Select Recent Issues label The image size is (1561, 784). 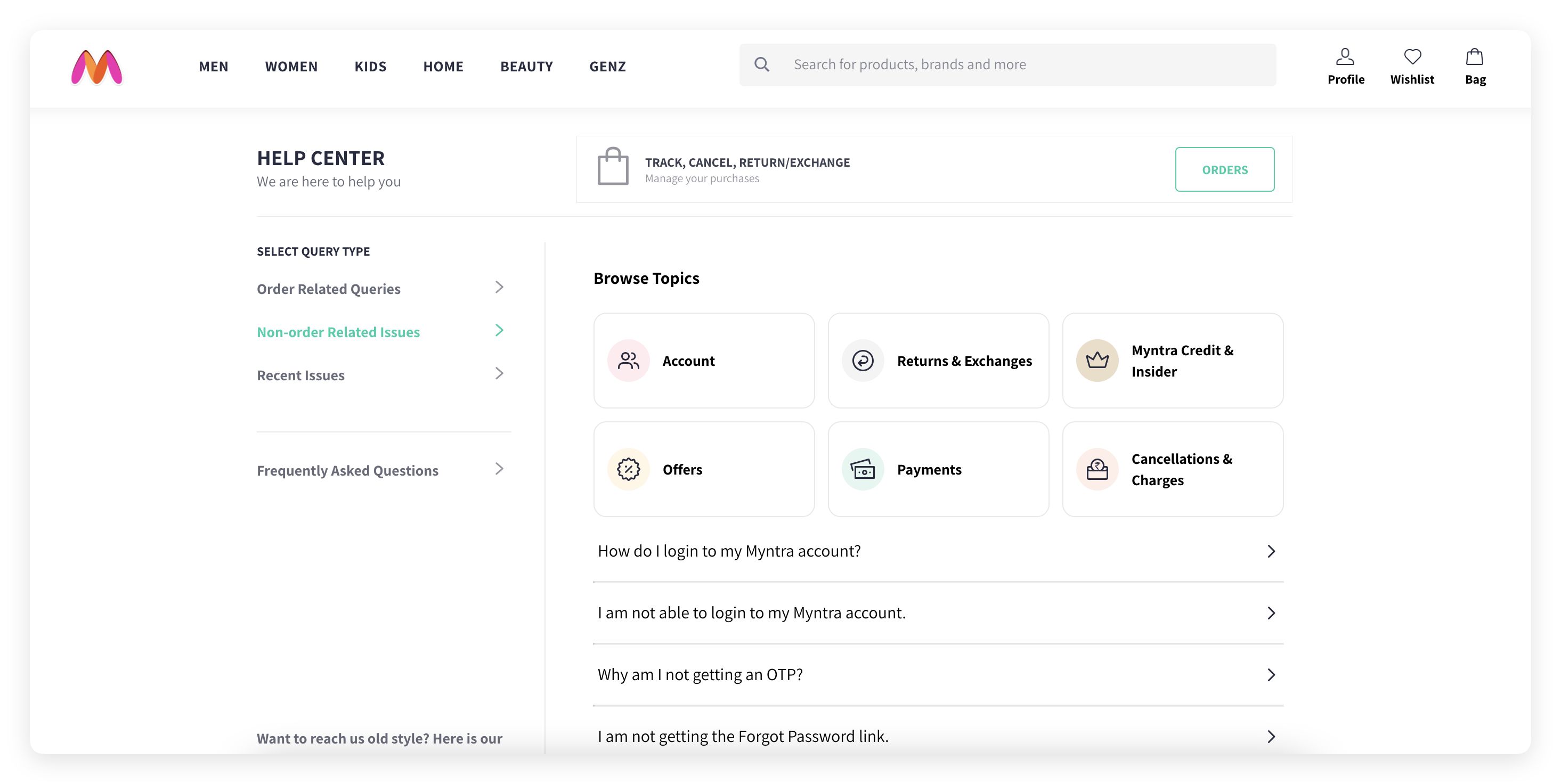pos(300,375)
